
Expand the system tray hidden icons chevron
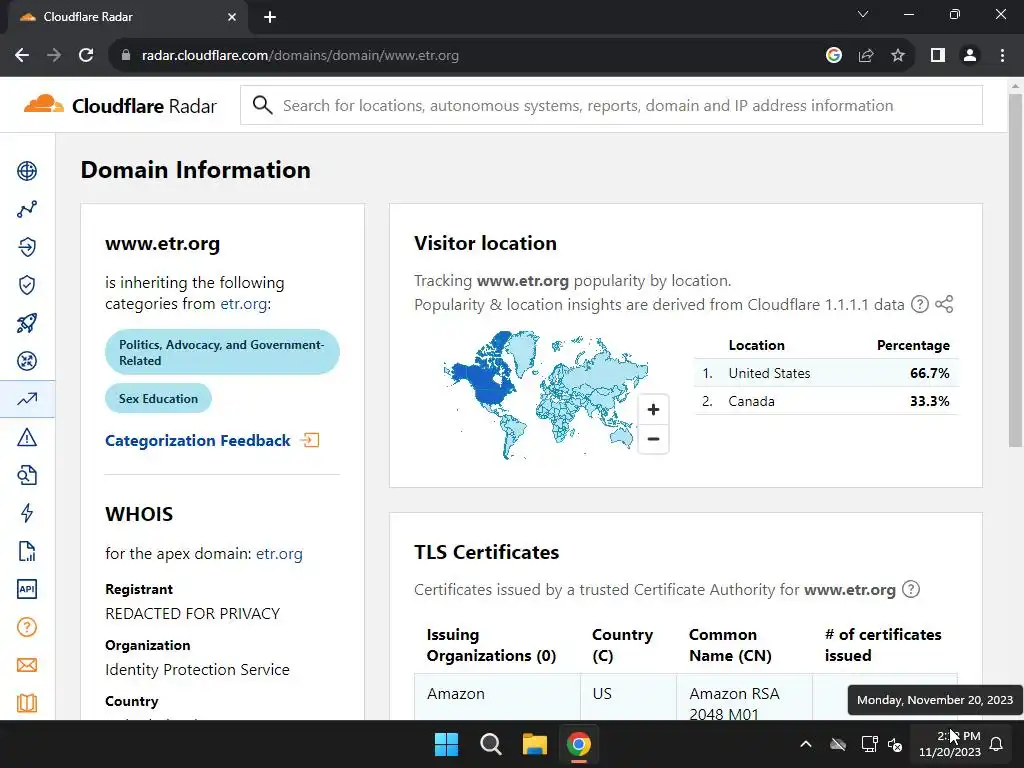point(805,744)
